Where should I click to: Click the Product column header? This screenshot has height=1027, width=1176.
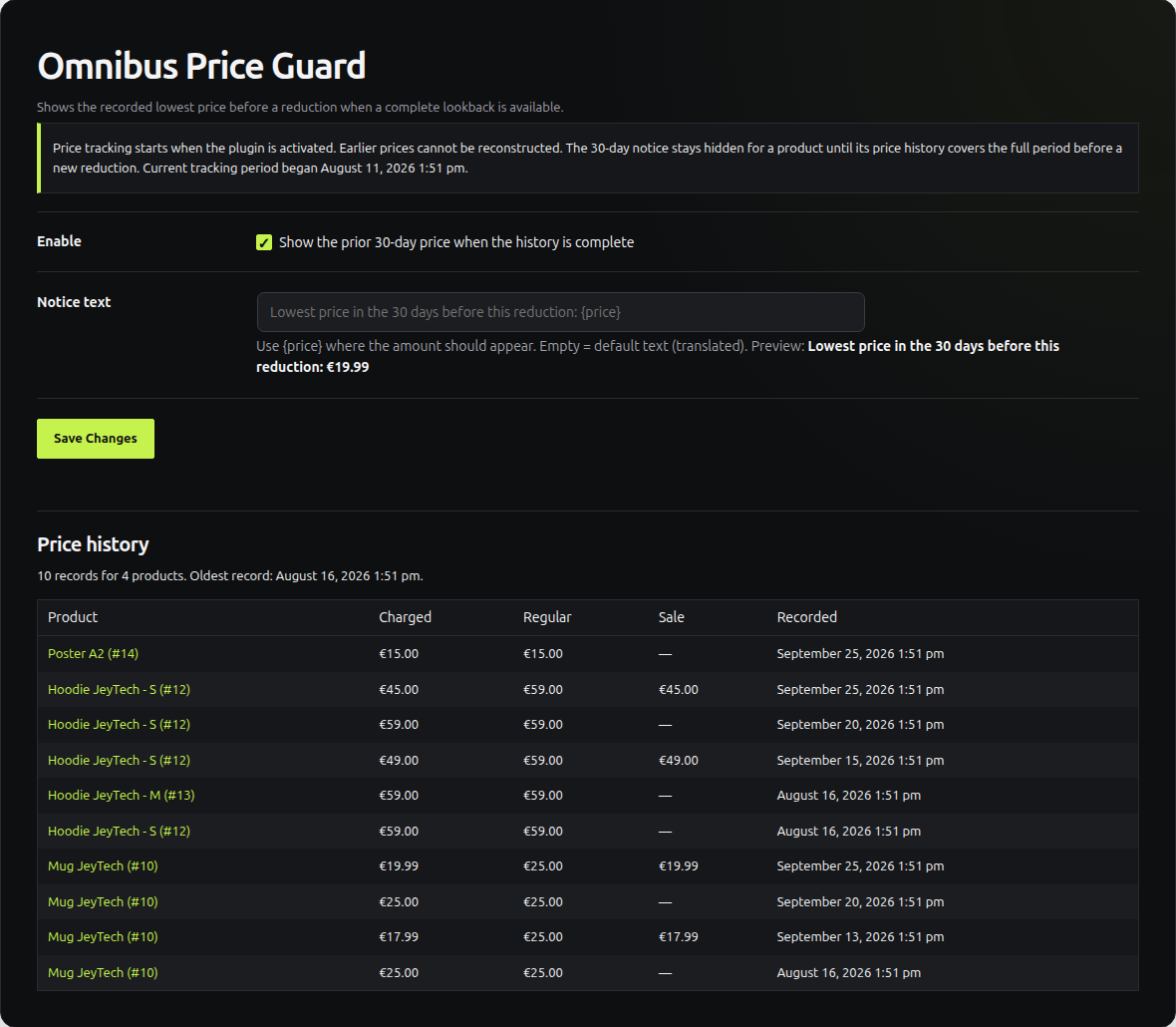pyautogui.click(x=73, y=617)
